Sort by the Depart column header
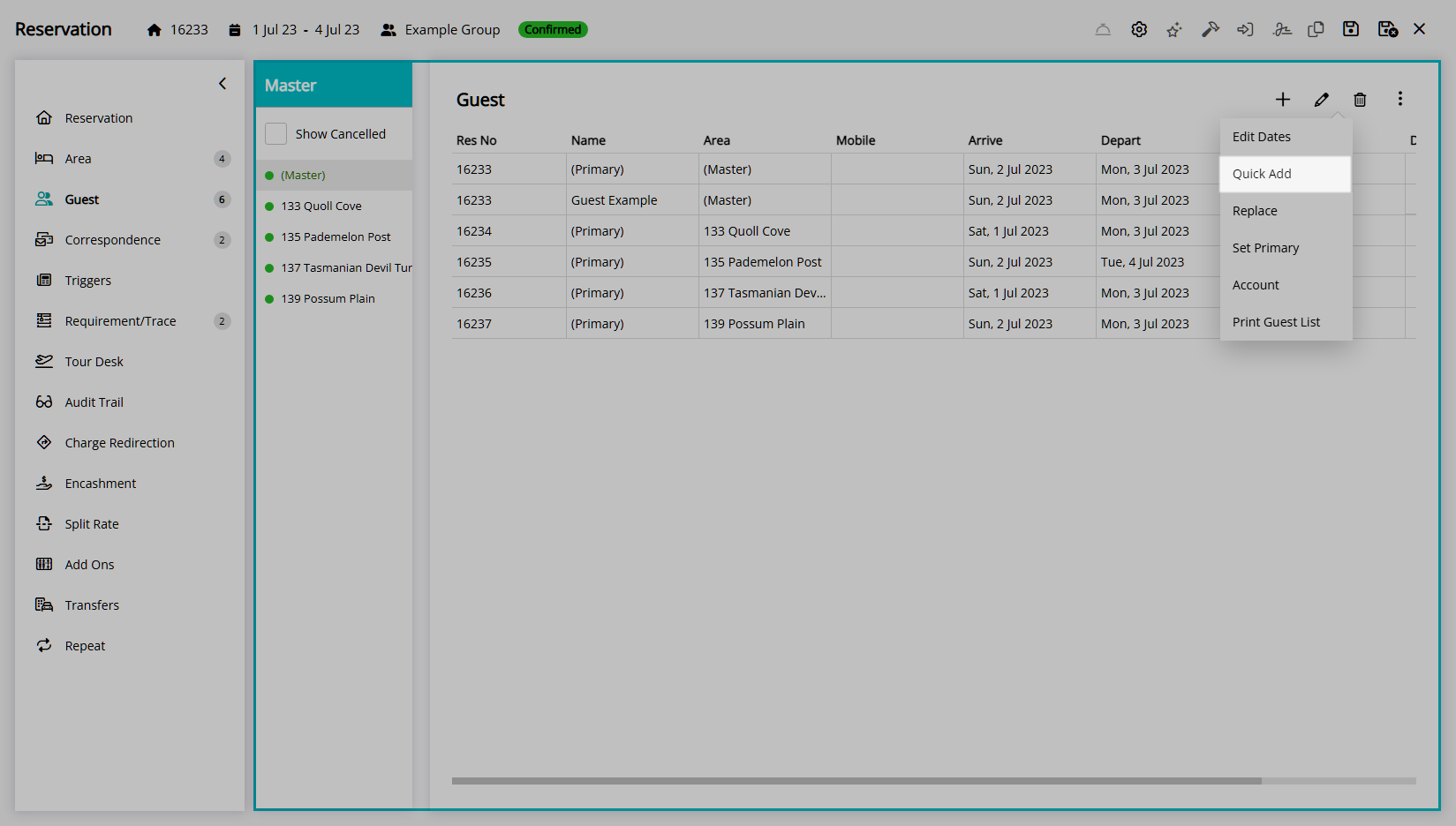The width and height of the screenshot is (1456, 826). coord(1120,140)
